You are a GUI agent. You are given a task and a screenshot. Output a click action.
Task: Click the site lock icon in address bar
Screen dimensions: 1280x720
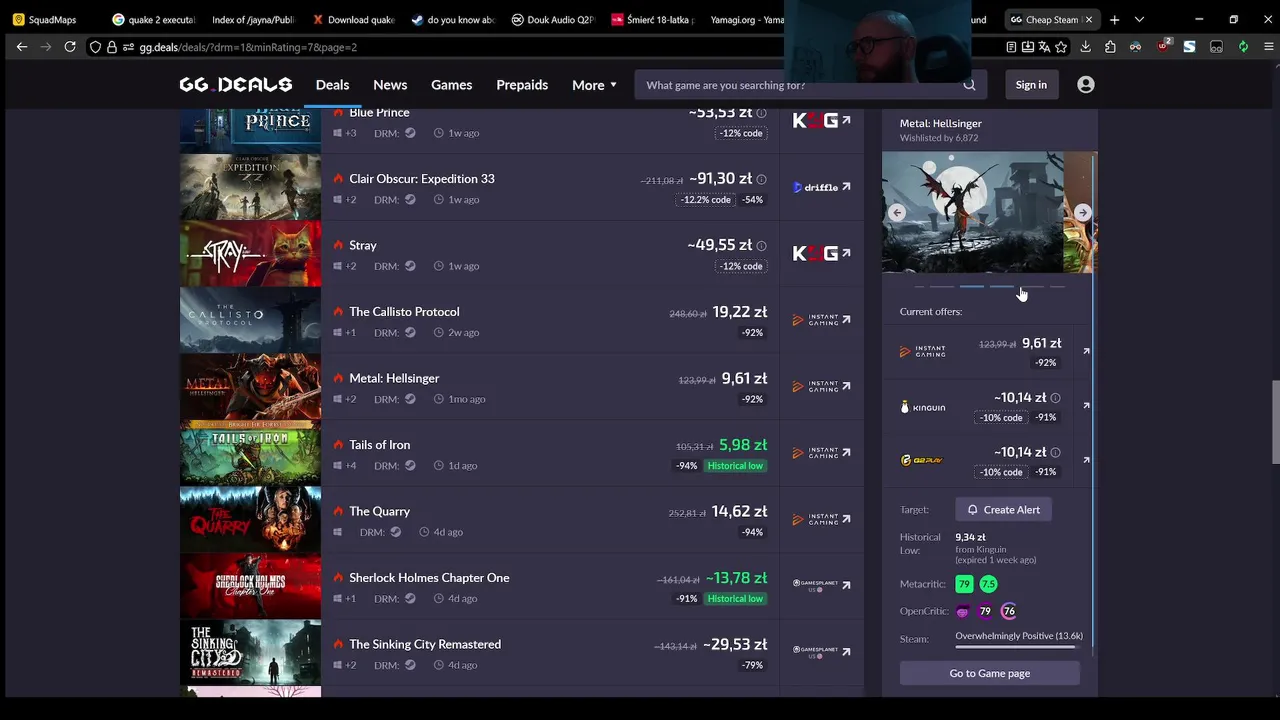pos(112,47)
